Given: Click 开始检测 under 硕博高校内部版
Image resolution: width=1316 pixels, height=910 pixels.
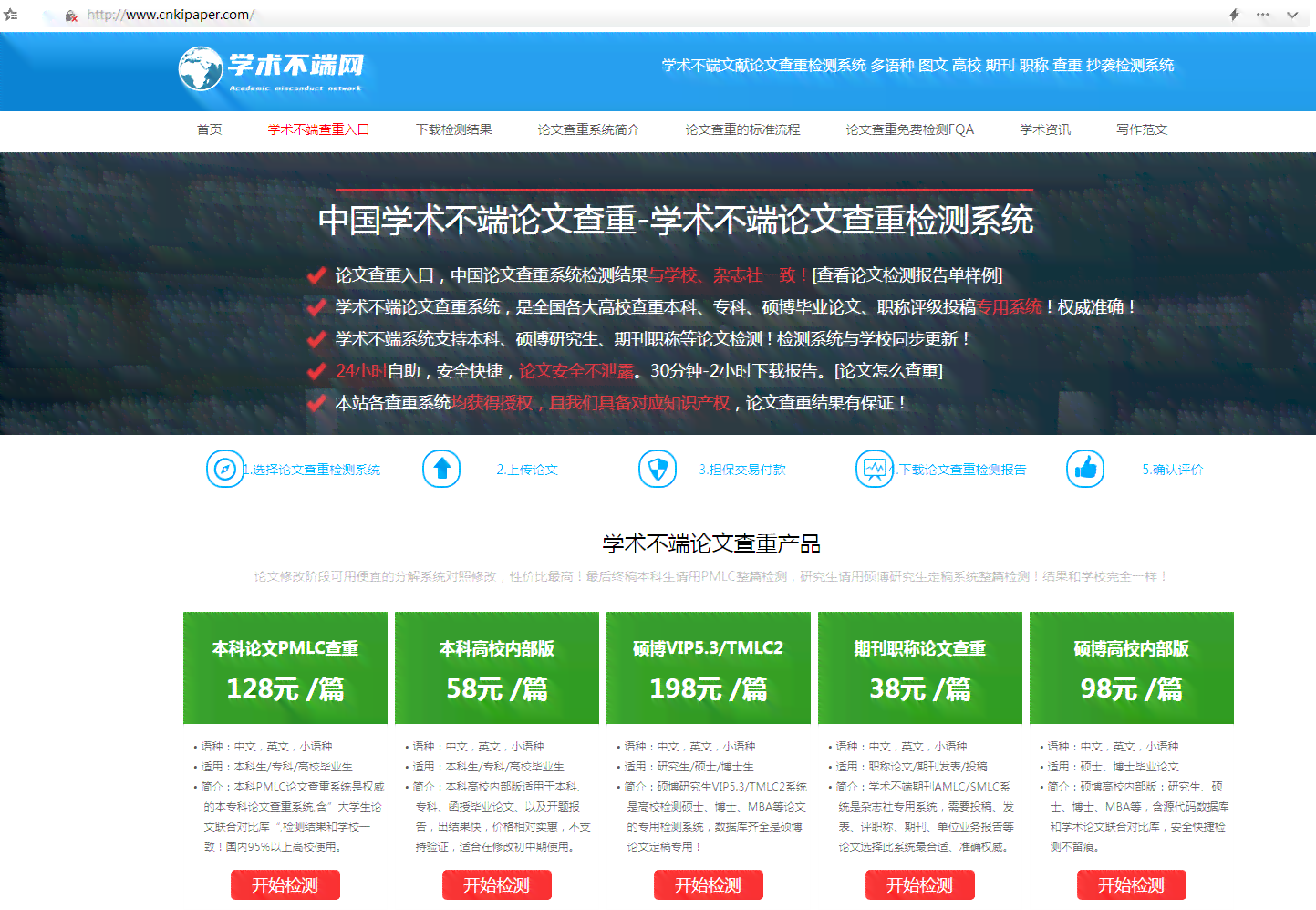Looking at the screenshot, I should point(1132,885).
